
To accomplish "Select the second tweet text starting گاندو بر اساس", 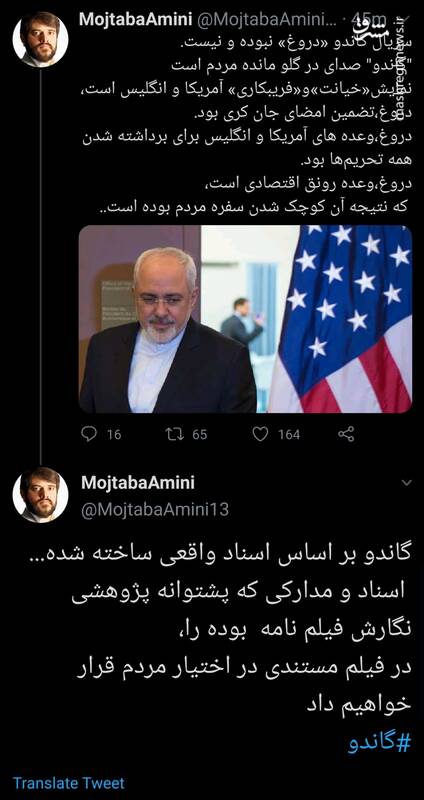I will (240, 630).
